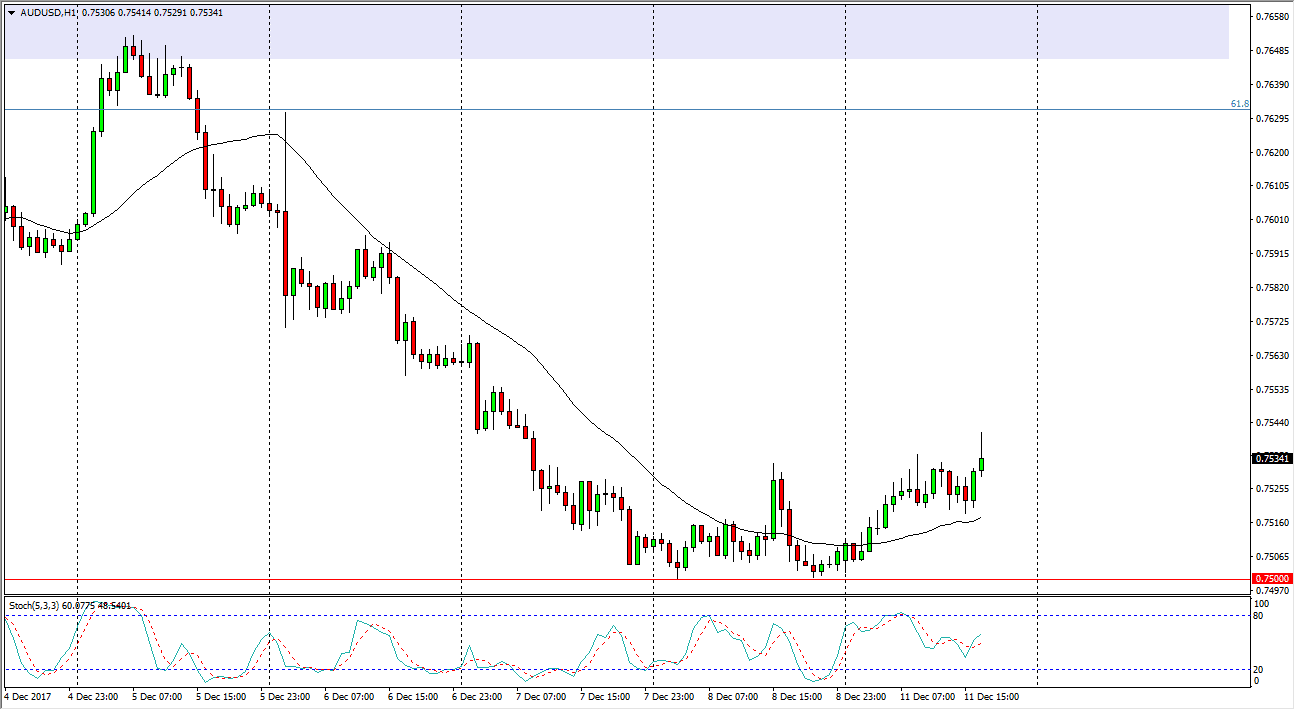
Task: Click the AUDUSD,H1 symbol title
Action: pyautogui.click(x=47, y=15)
